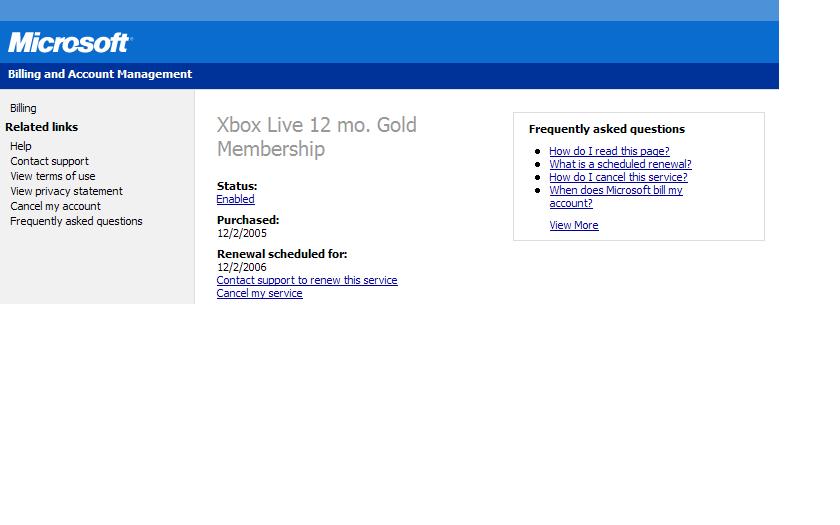840x525 pixels.
Task: Open 'When does Microsoft bill my account?'
Action: pyautogui.click(x=616, y=197)
